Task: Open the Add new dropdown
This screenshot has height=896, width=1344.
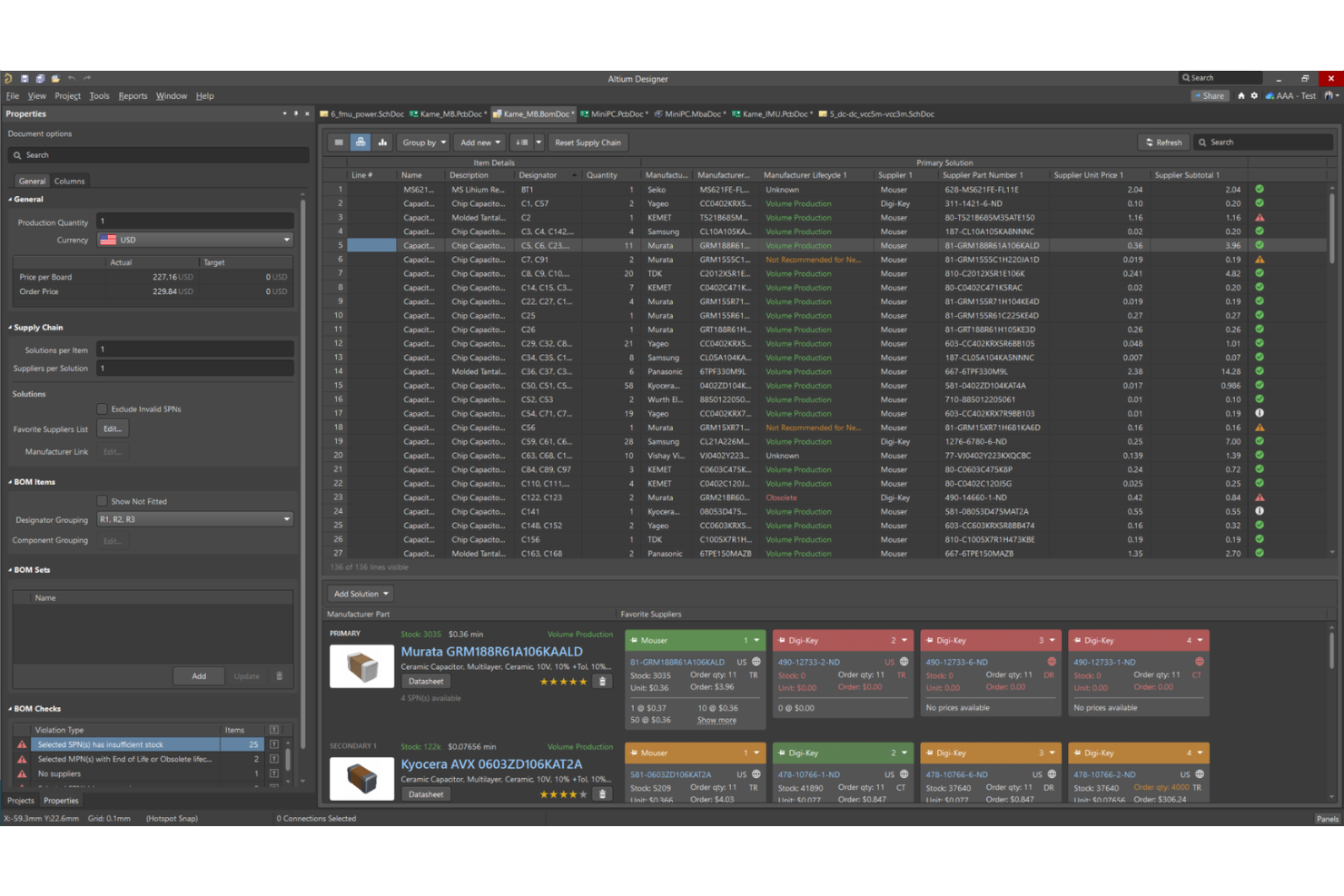Action: click(480, 143)
